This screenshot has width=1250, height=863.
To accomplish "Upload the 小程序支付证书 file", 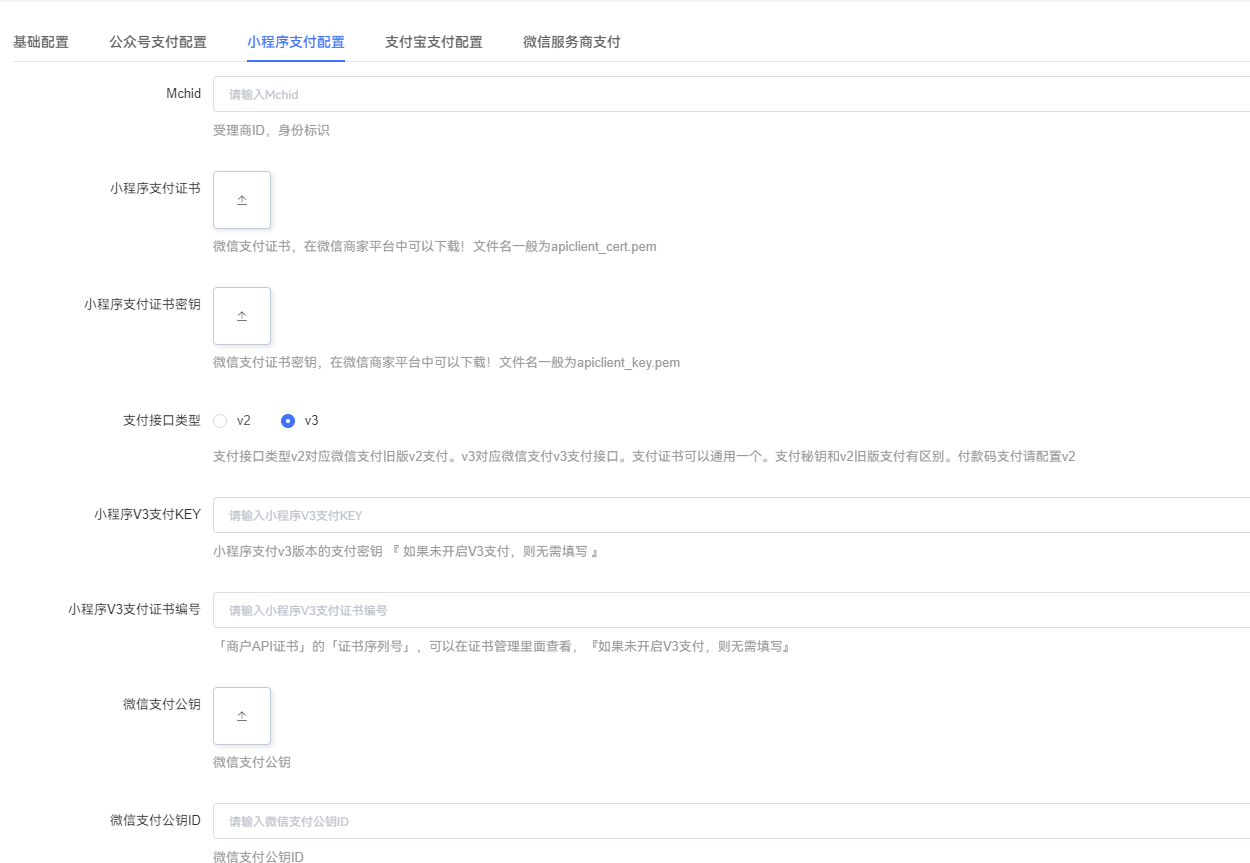I will click(x=242, y=200).
